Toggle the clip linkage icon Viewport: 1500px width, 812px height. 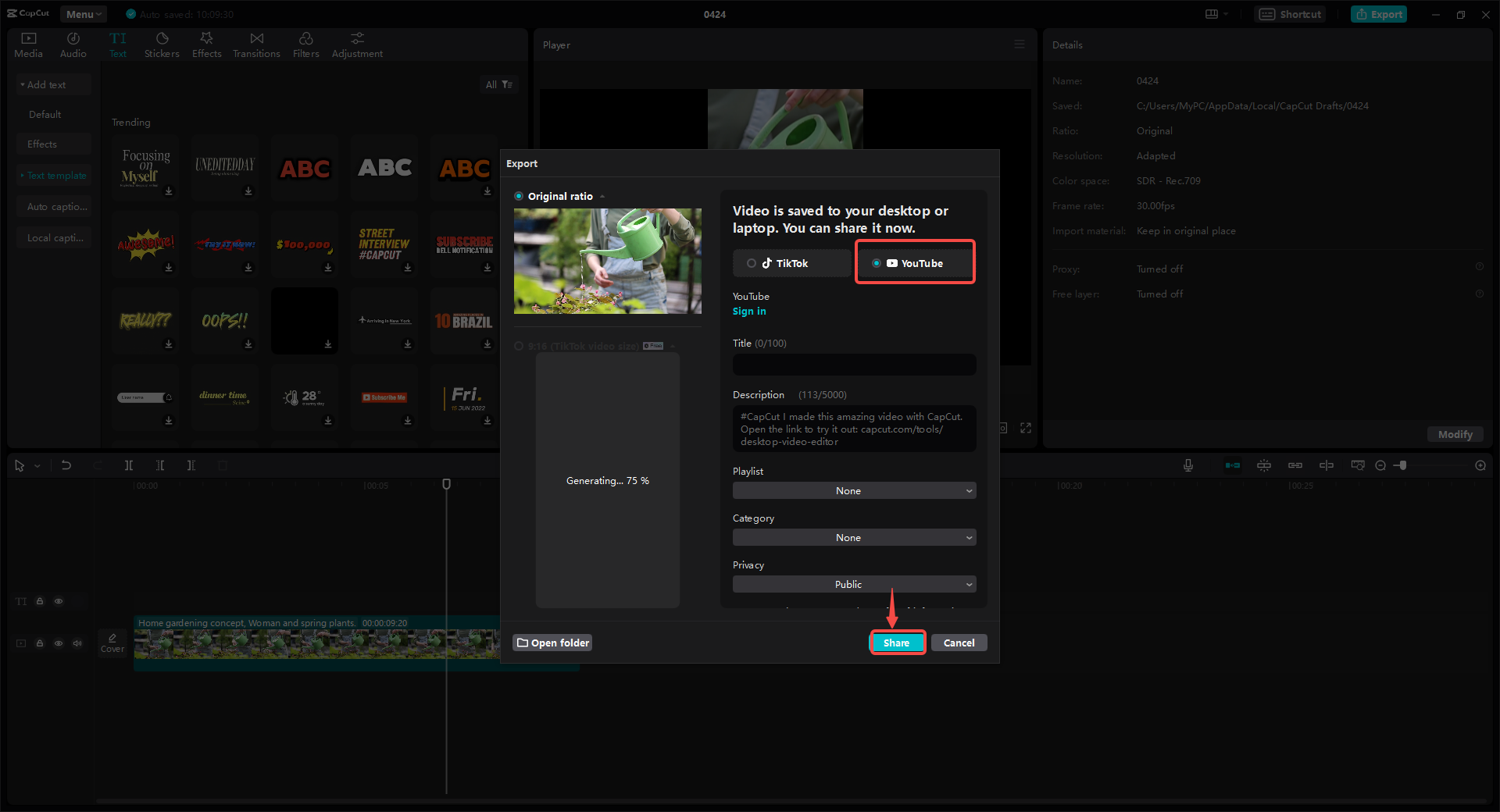[1295, 465]
